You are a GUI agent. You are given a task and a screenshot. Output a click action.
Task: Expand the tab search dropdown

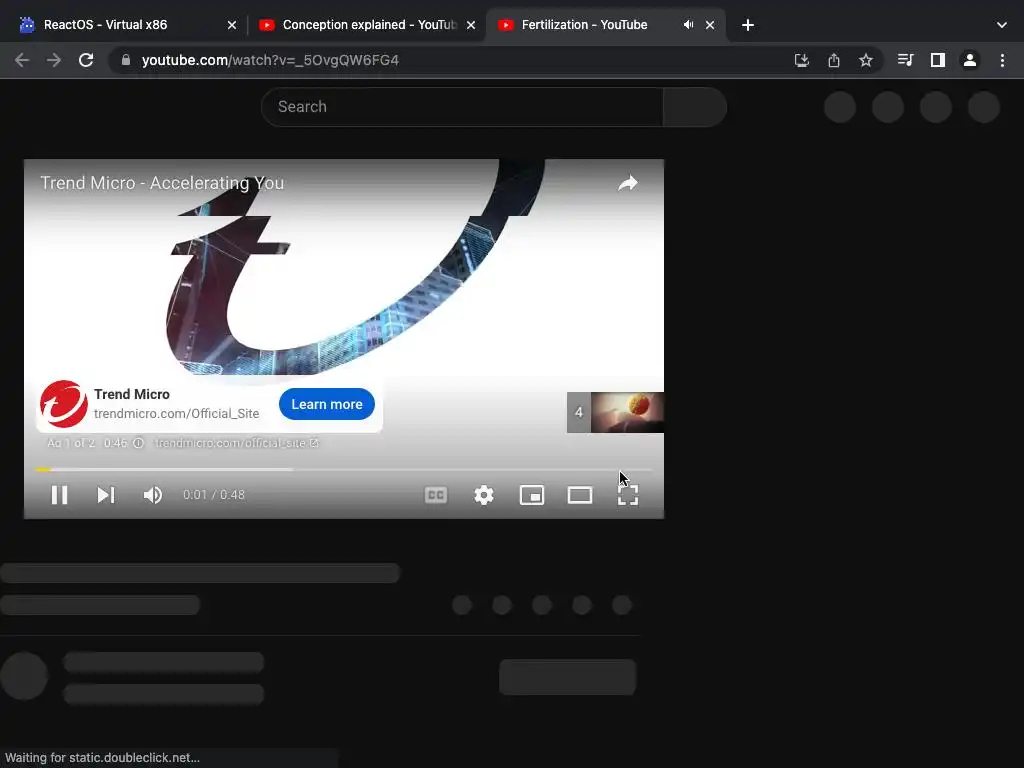(x=1002, y=25)
